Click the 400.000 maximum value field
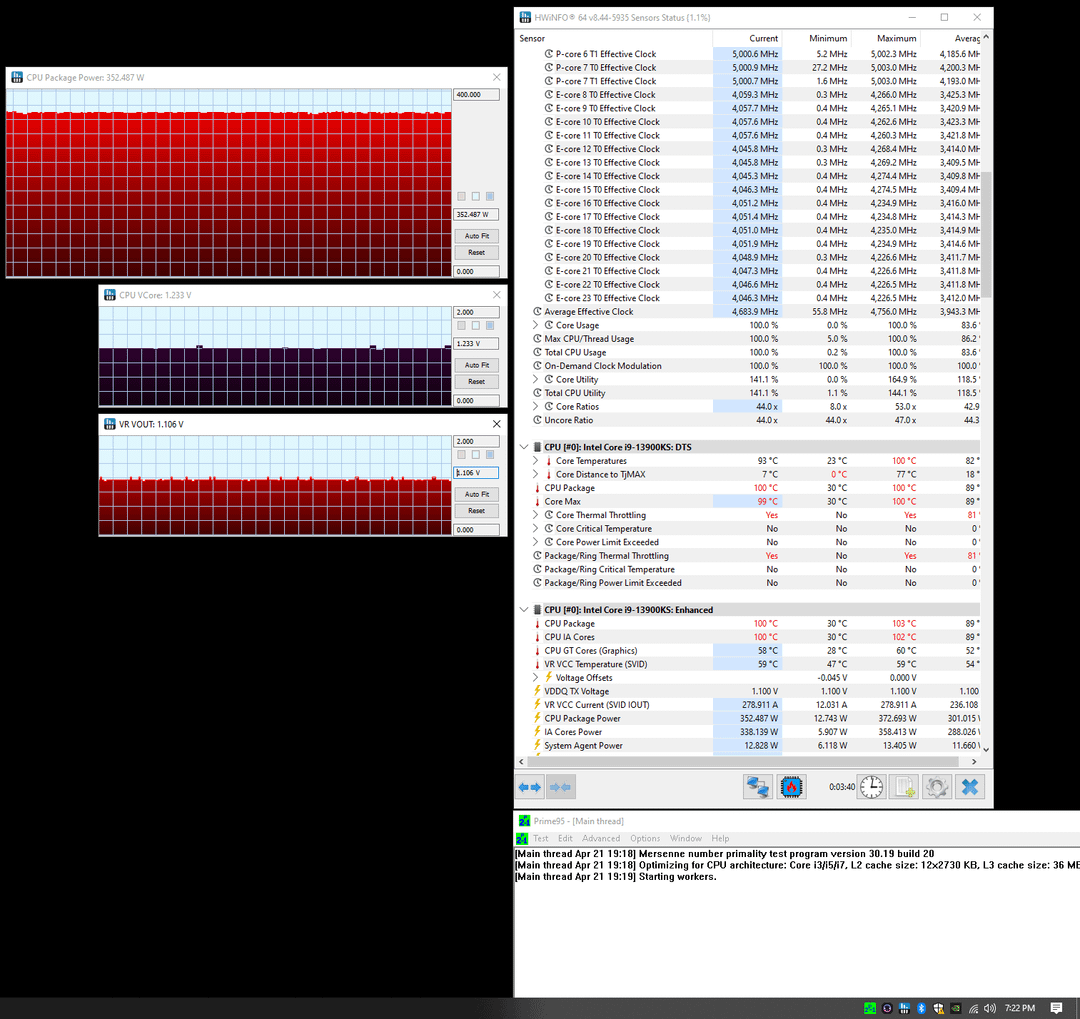This screenshot has height=1019, width=1080. coord(475,95)
